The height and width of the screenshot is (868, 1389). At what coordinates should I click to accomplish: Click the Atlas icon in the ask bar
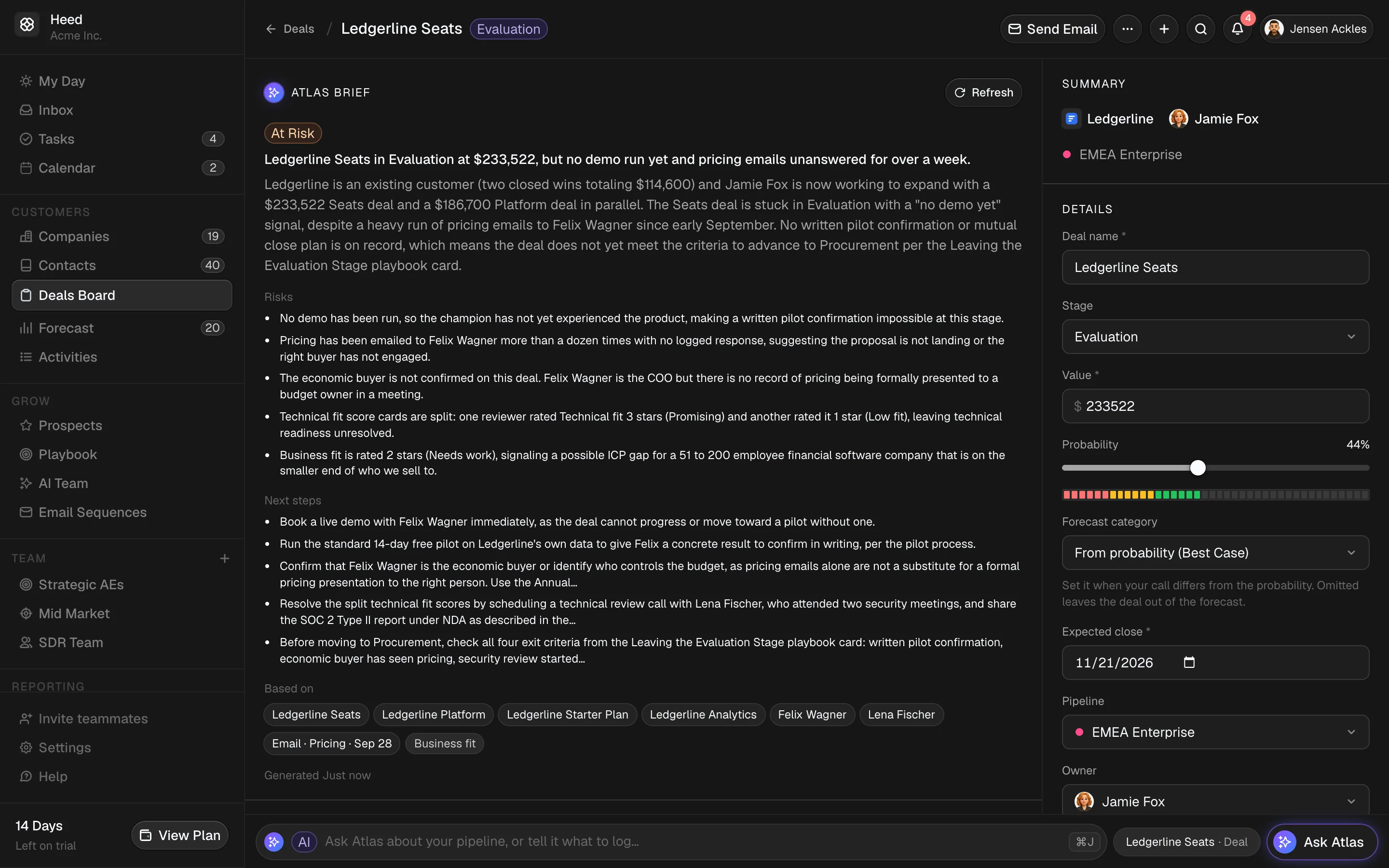(x=274, y=841)
